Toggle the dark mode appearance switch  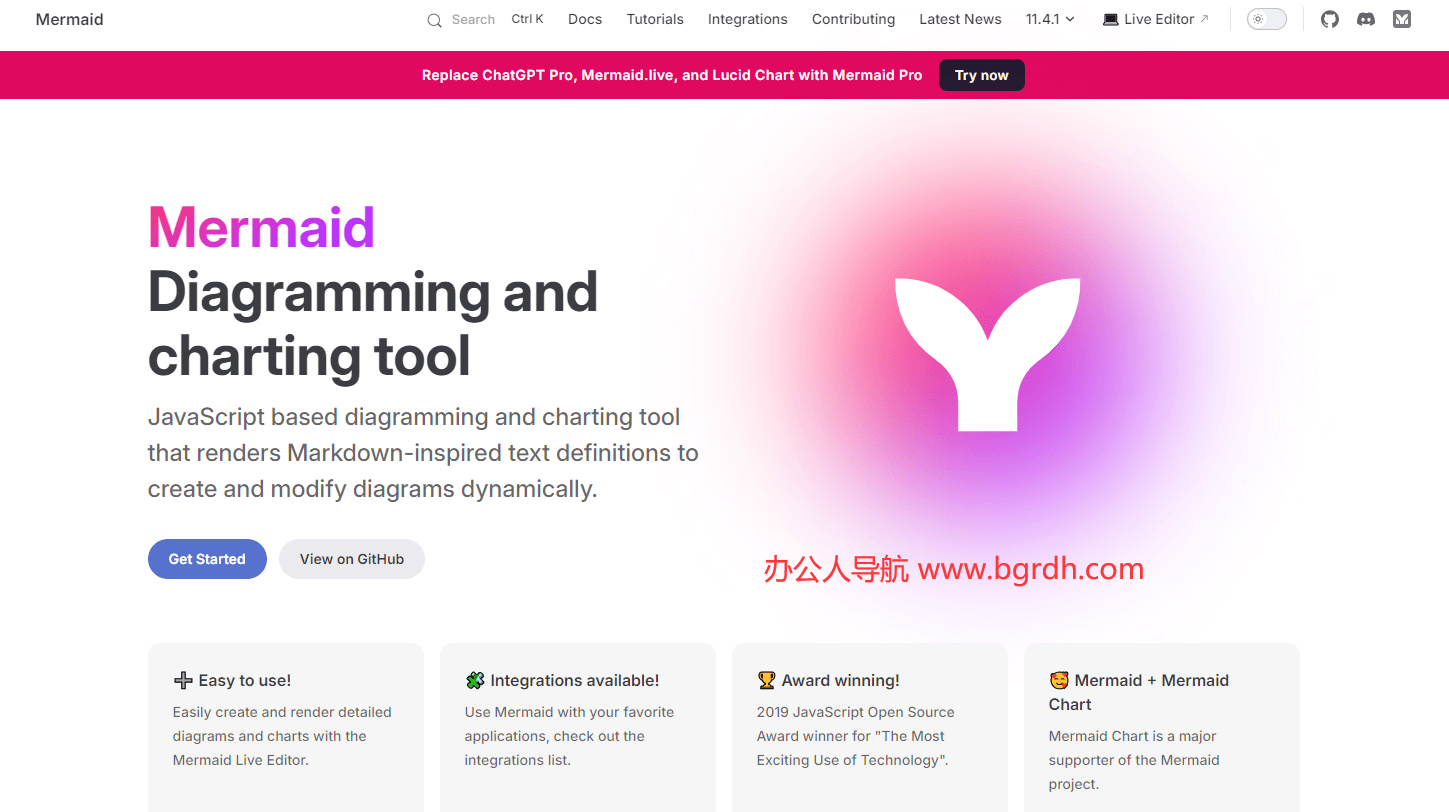tap(1266, 19)
